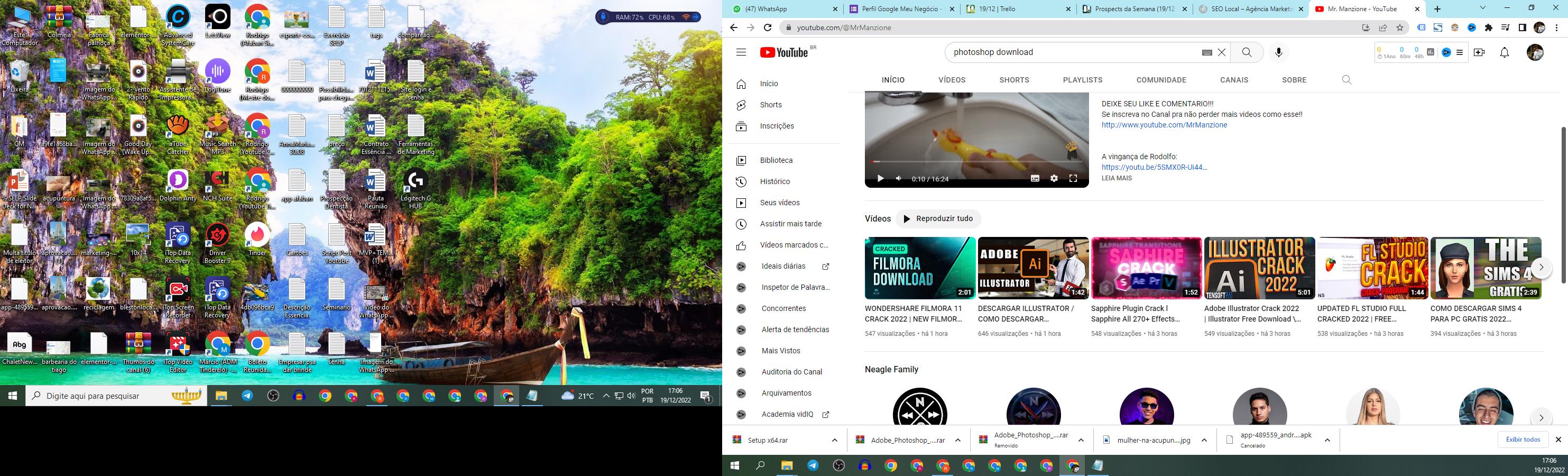1568x476 pixels.
Task: Click the create video camera icon
Action: [1479, 52]
